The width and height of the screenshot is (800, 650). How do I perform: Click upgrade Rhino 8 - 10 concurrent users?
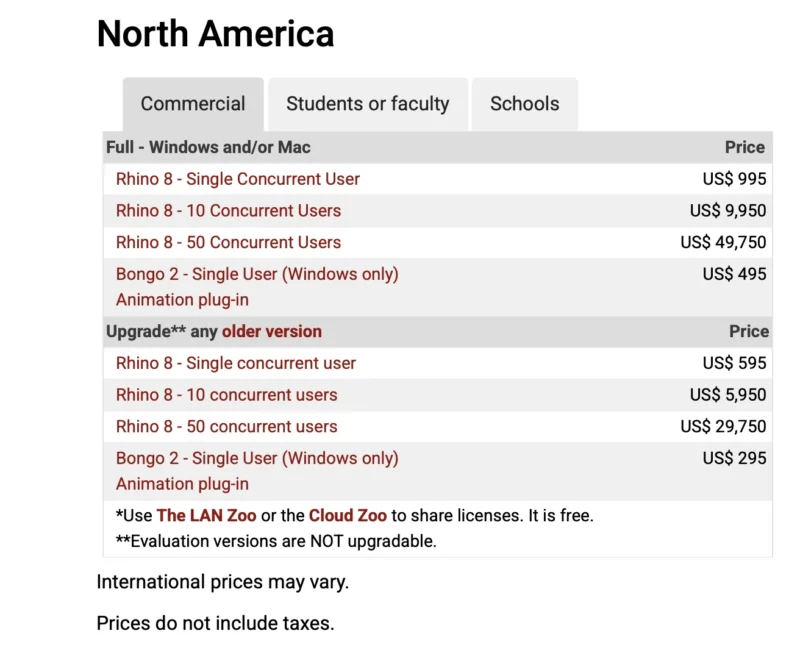226,395
